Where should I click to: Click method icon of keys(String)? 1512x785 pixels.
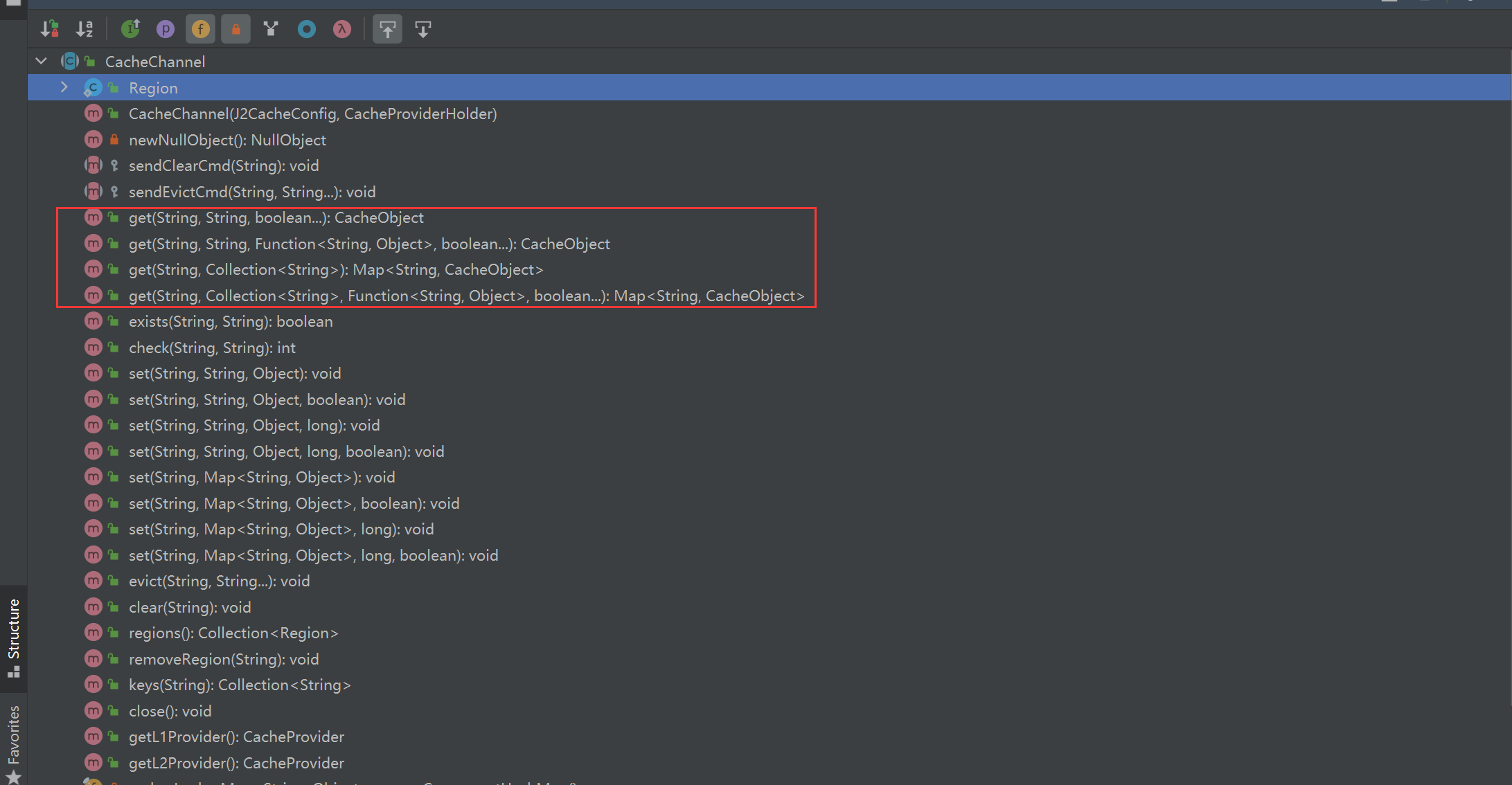[93, 685]
